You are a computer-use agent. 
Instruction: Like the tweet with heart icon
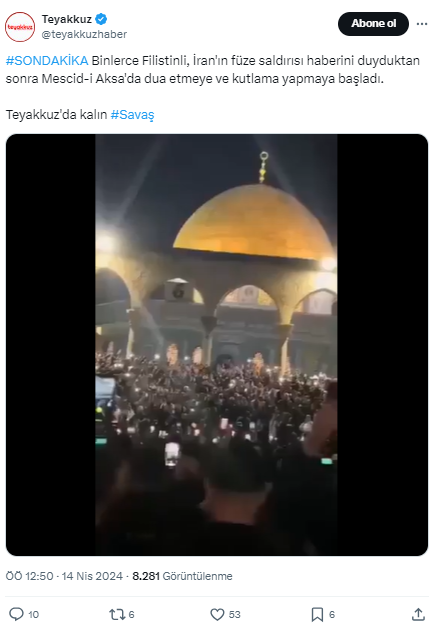click(217, 614)
